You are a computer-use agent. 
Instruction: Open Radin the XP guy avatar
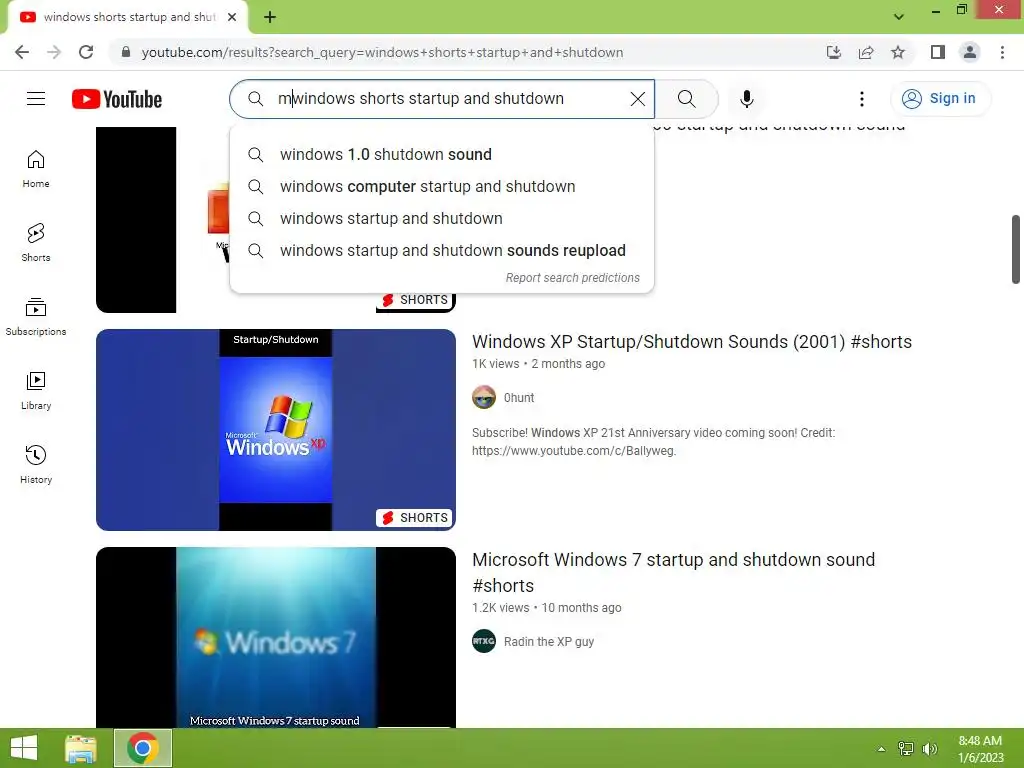pyautogui.click(x=484, y=641)
